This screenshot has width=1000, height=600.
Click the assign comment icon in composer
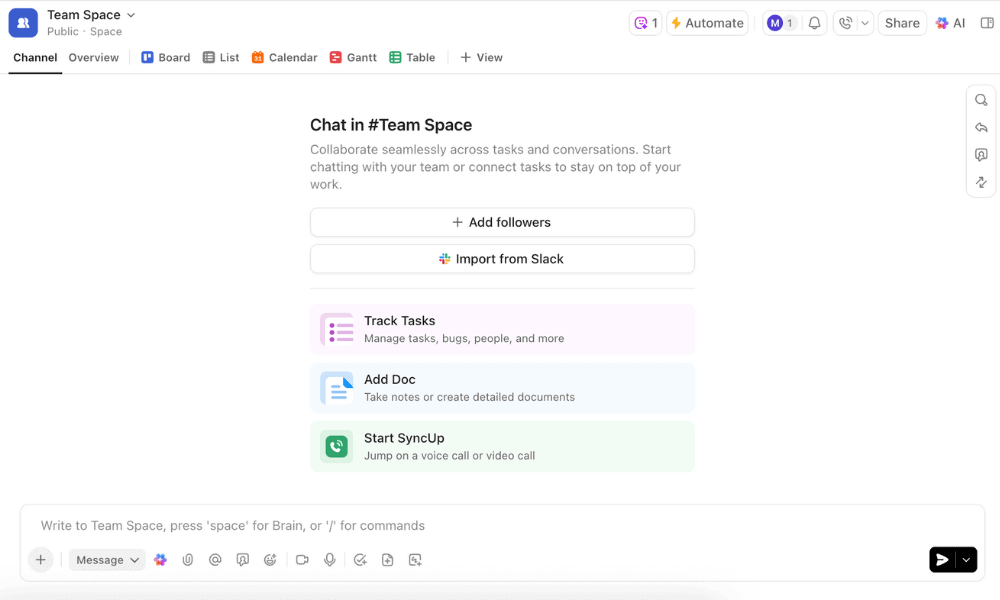(x=242, y=560)
